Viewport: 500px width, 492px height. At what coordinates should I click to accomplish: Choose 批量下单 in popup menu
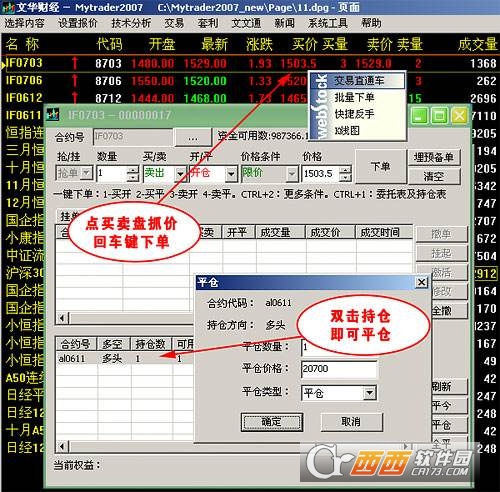click(354, 97)
